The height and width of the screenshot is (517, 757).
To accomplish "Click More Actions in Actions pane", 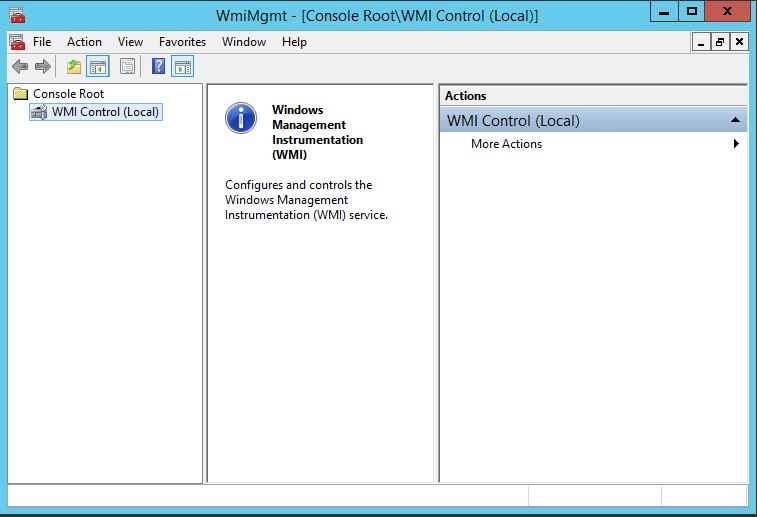I will (x=506, y=144).
